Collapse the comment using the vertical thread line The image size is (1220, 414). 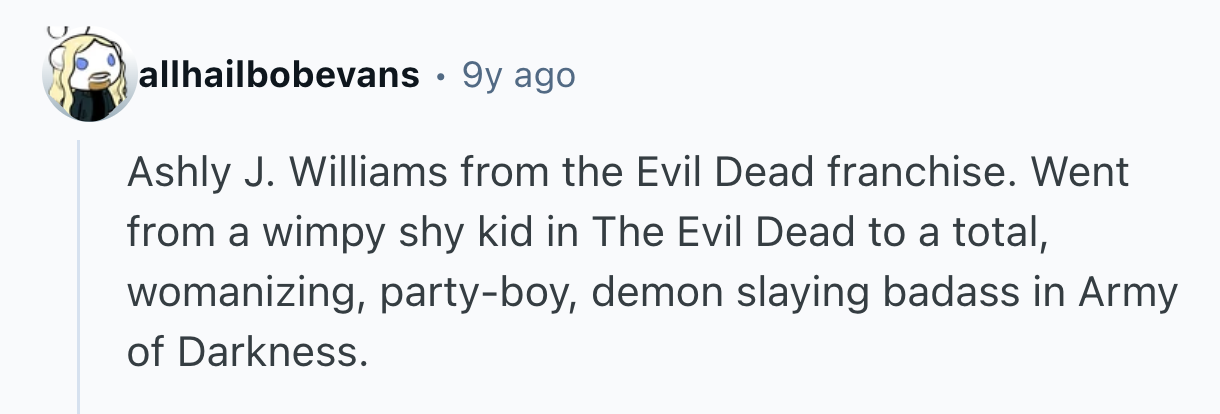click(x=79, y=278)
